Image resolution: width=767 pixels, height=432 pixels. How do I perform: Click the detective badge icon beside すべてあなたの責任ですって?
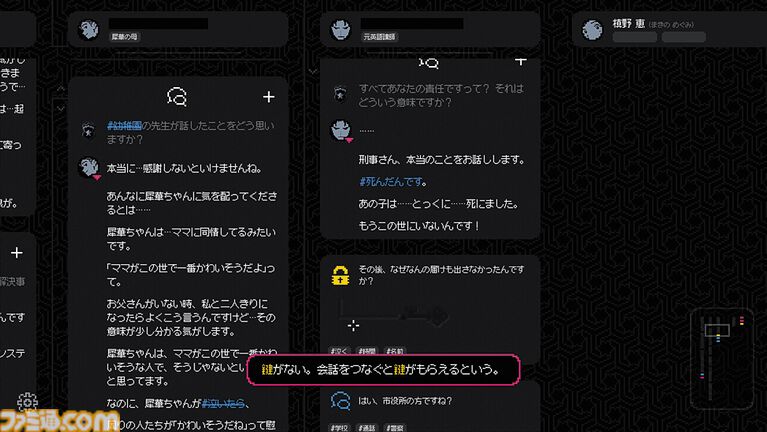340,93
